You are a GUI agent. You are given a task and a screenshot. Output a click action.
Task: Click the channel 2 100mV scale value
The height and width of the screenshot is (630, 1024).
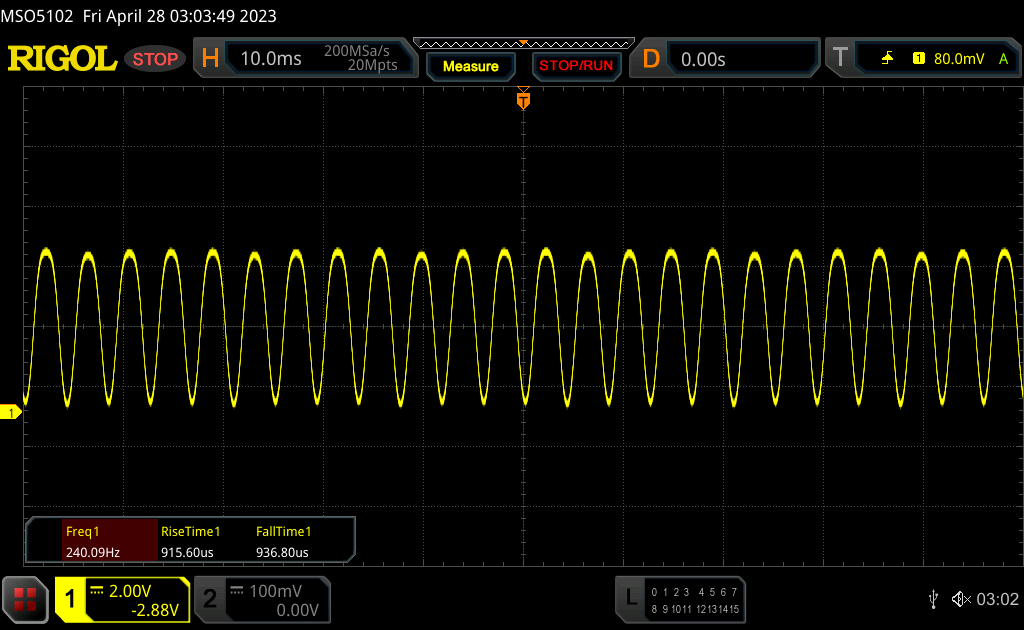point(275,591)
